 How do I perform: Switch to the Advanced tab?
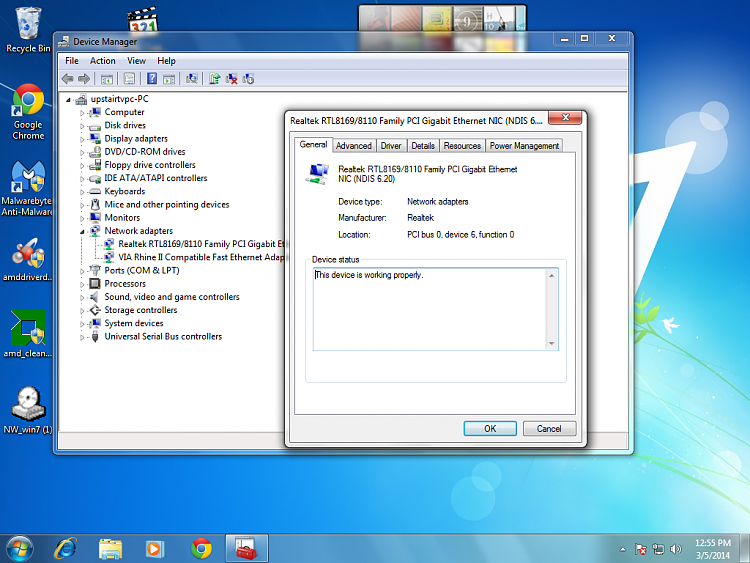coord(353,146)
